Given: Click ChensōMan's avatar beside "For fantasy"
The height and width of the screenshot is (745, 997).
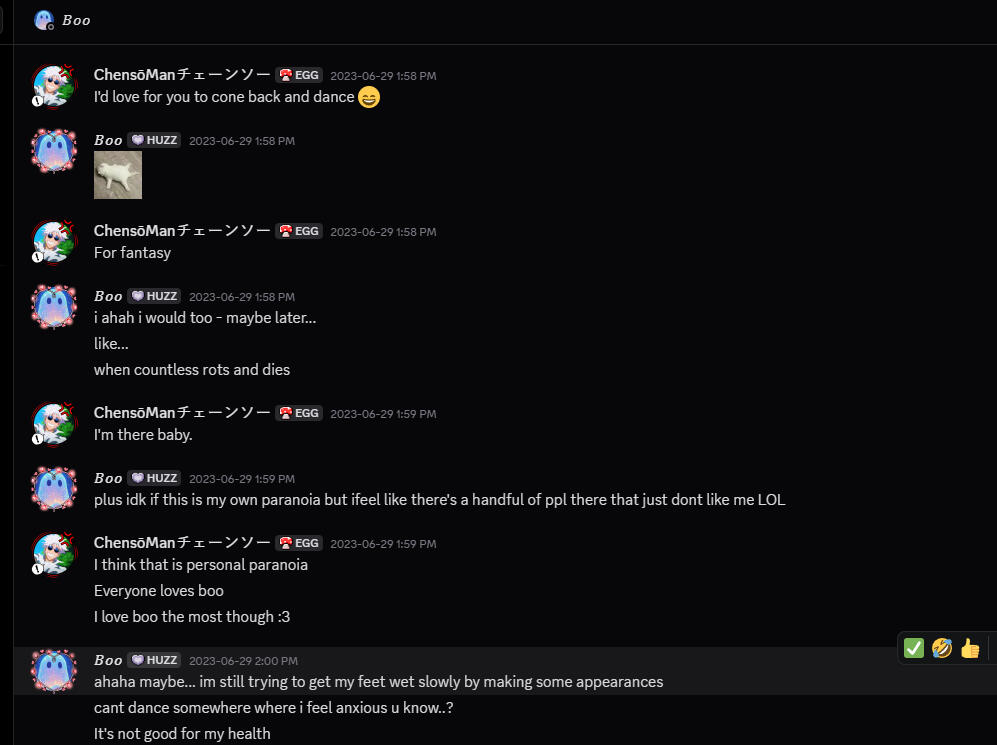Looking at the screenshot, I should coord(52,242).
